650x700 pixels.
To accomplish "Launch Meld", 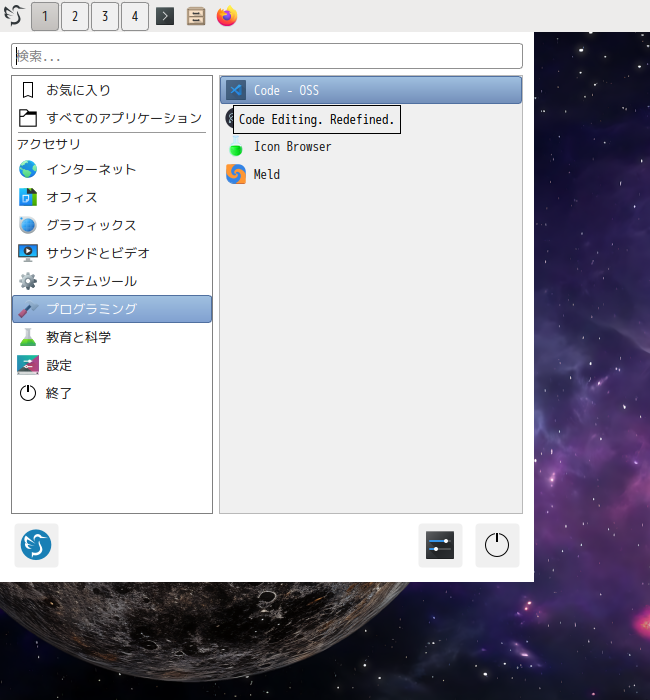I will click(371, 174).
